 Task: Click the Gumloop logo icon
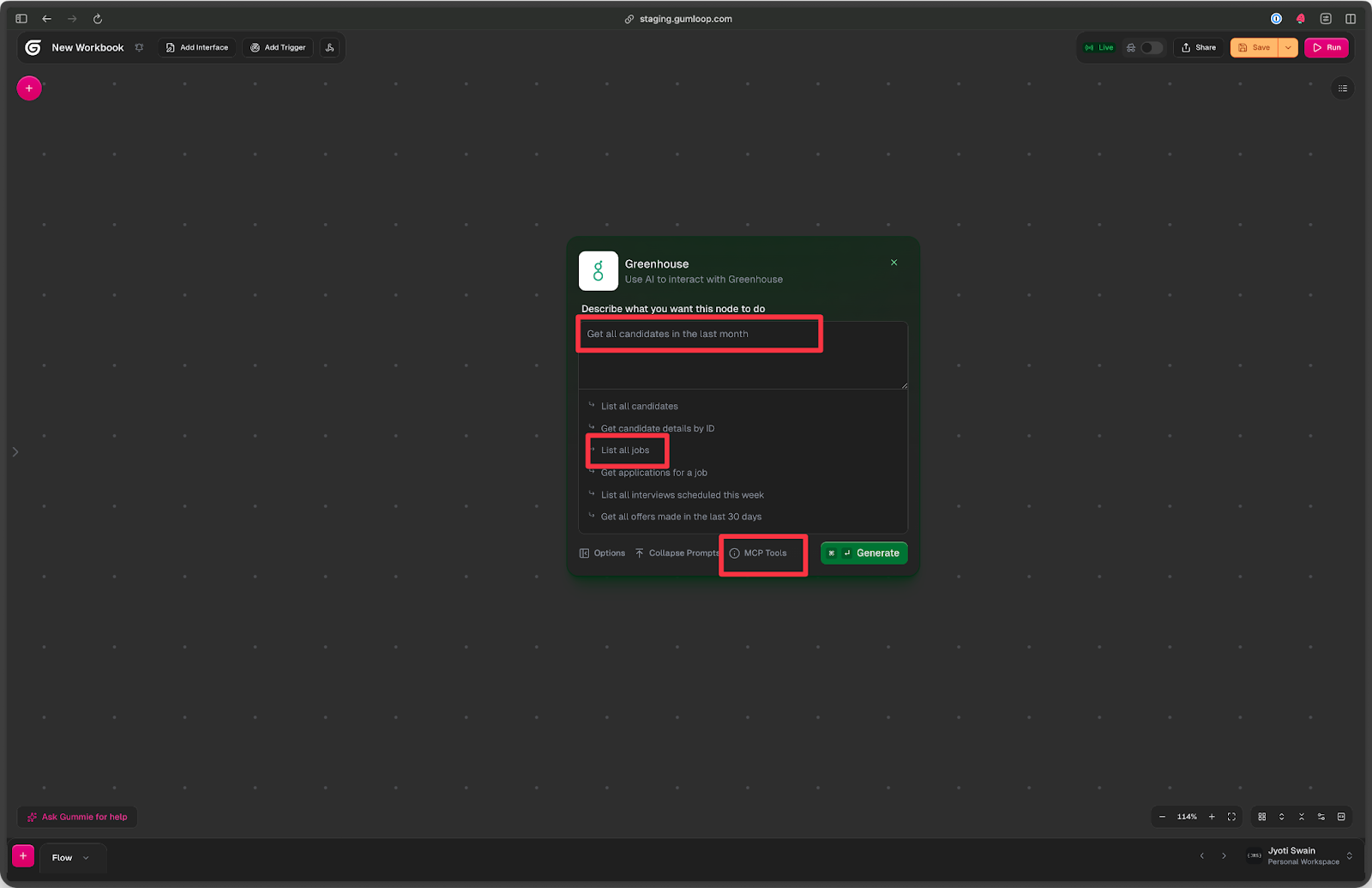pos(33,48)
